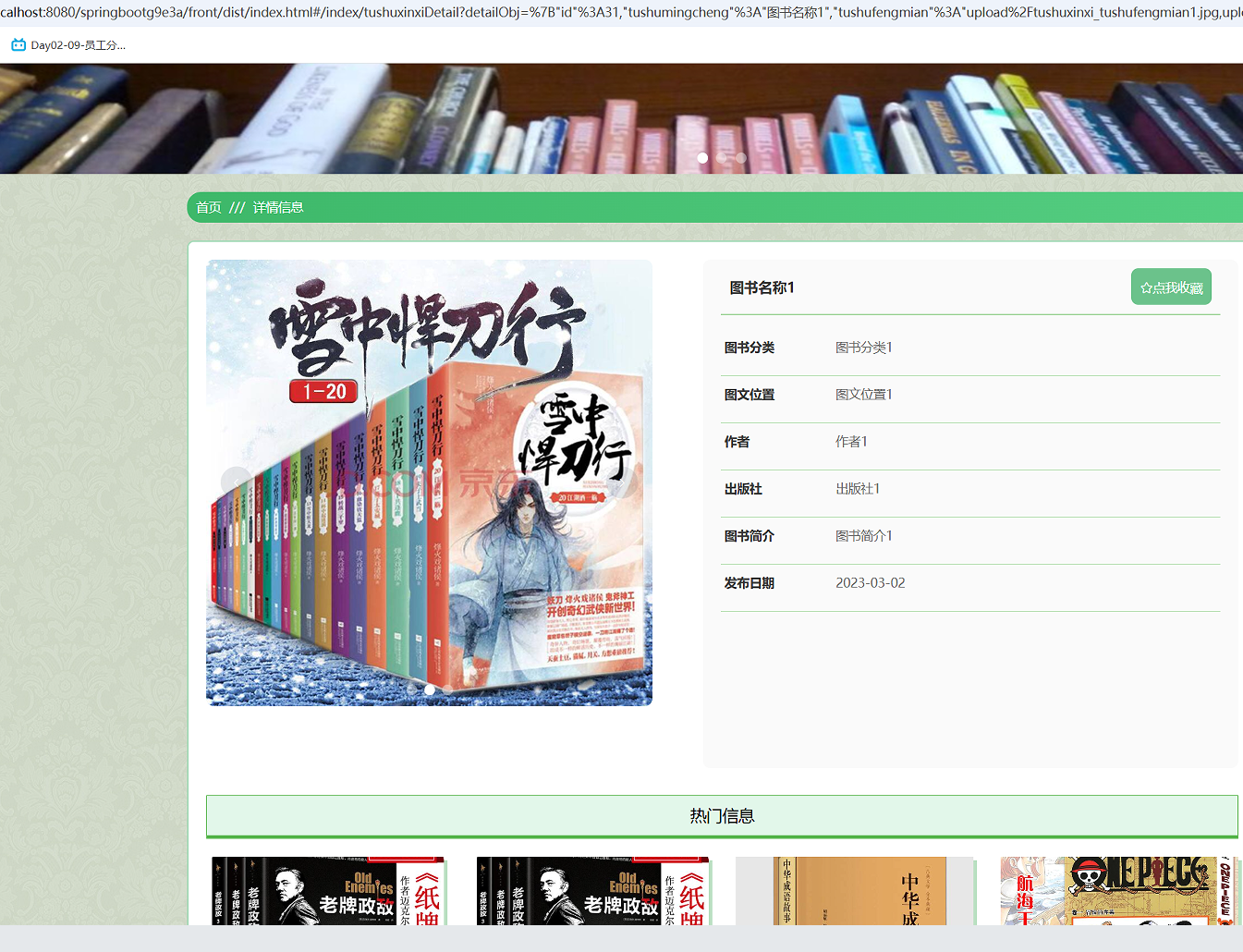Select the third dot of book cover carousel
This screenshot has width=1243, height=952.
[448, 690]
